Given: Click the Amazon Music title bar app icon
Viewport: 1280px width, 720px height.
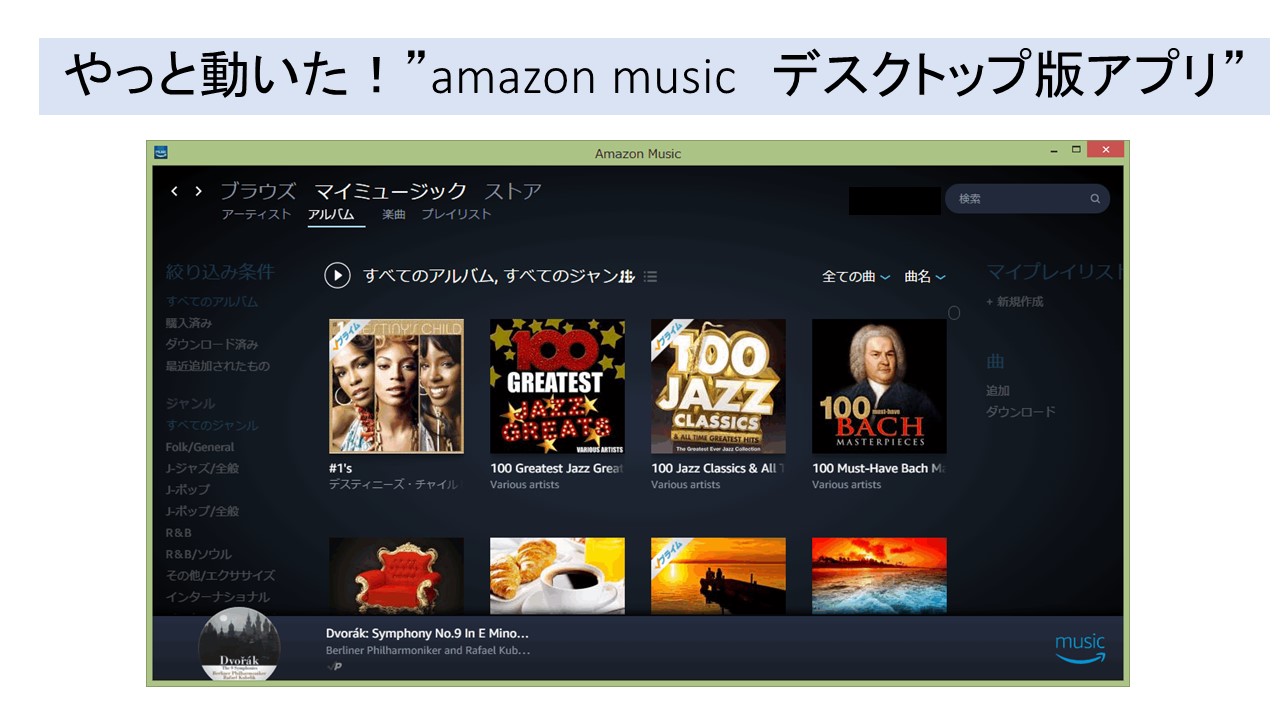Looking at the screenshot, I should pos(161,152).
